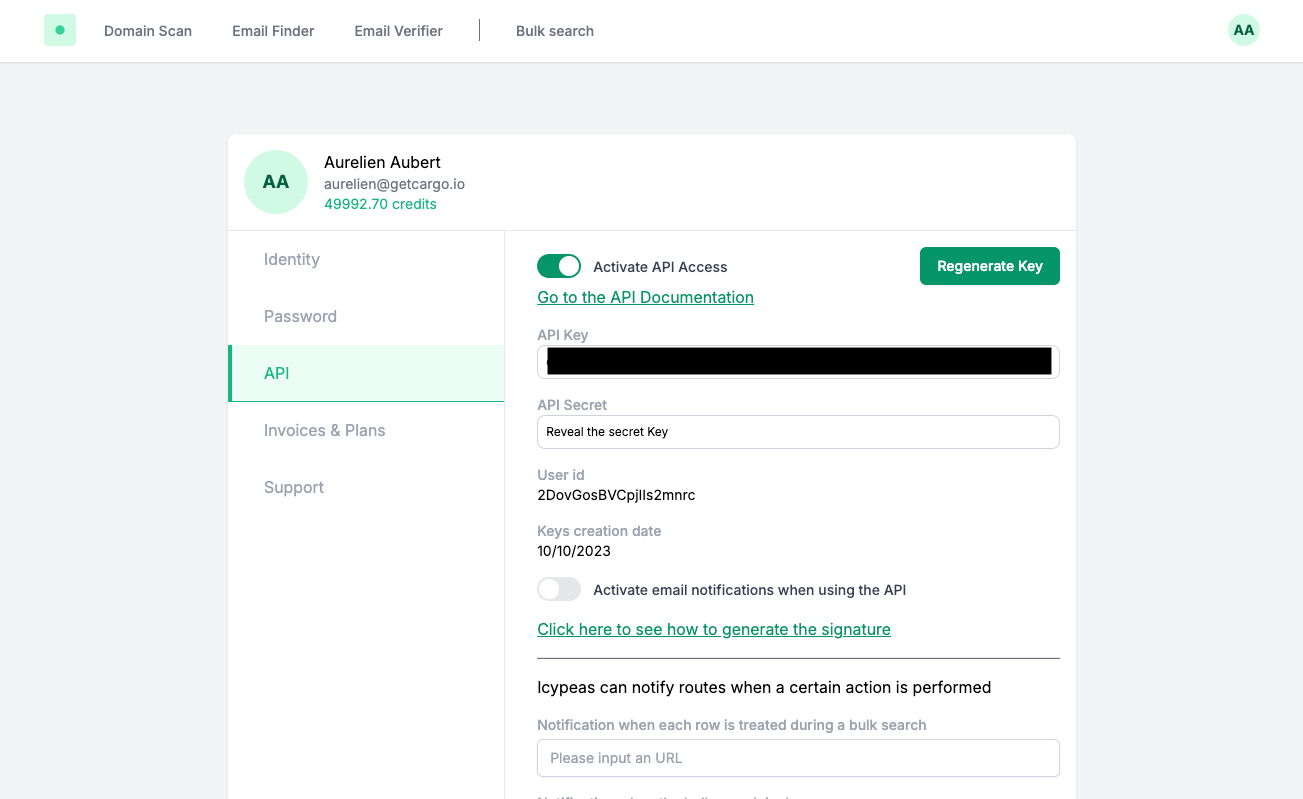Enable email notifications for API usage

pos(559,589)
